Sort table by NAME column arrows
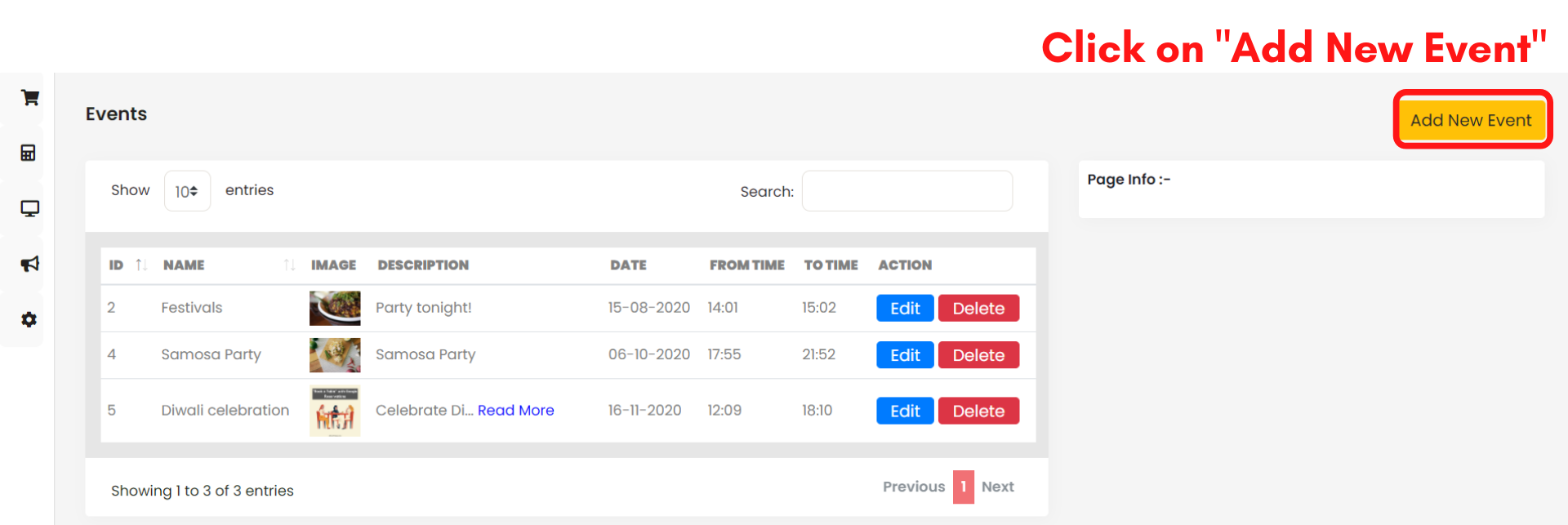This screenshot has width=1568, height=525. (x=289, y=265)
